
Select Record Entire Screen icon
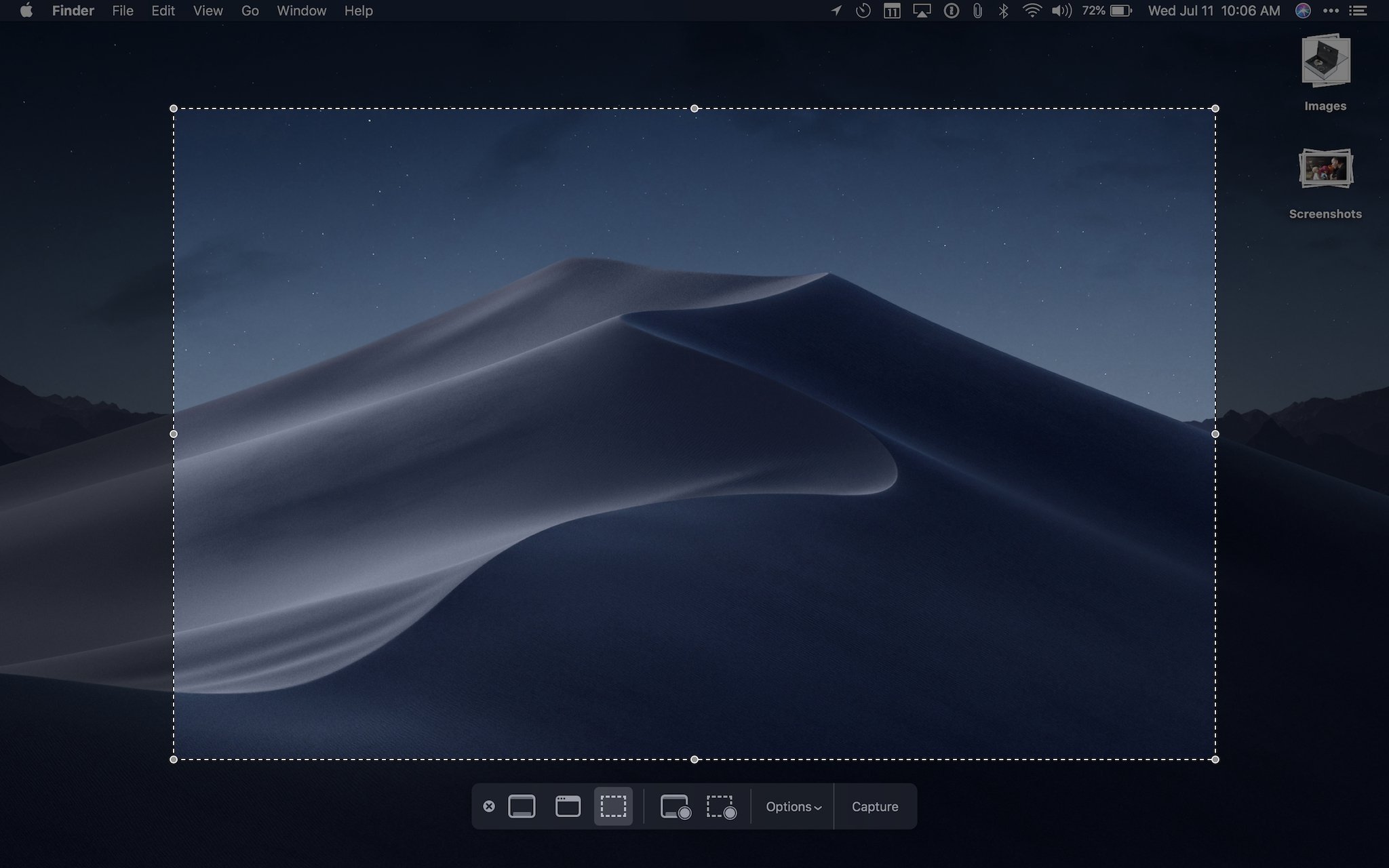pyautogui.click(x=676, y=807)
